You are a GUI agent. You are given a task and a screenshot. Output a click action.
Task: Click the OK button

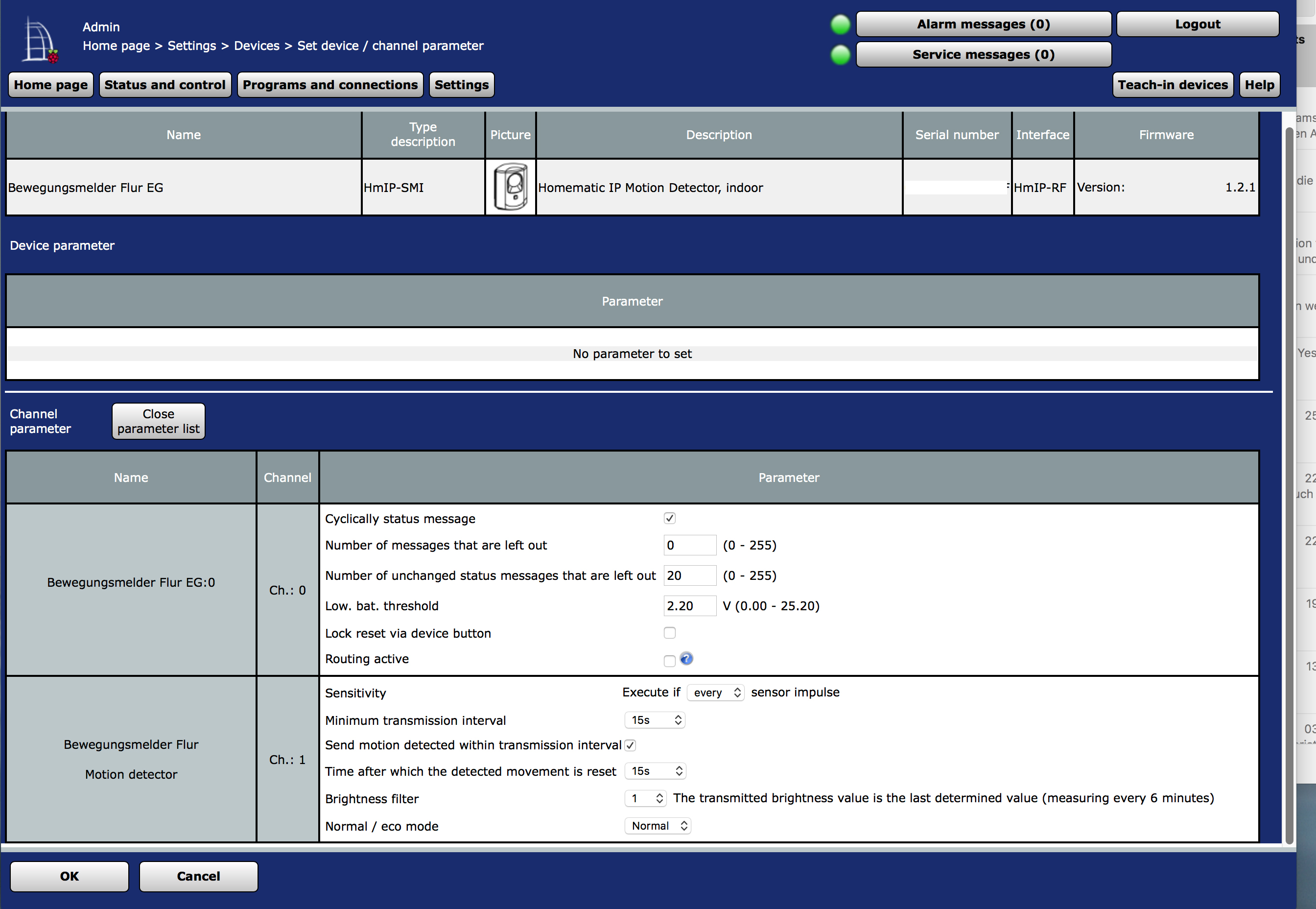coord(70,876)
